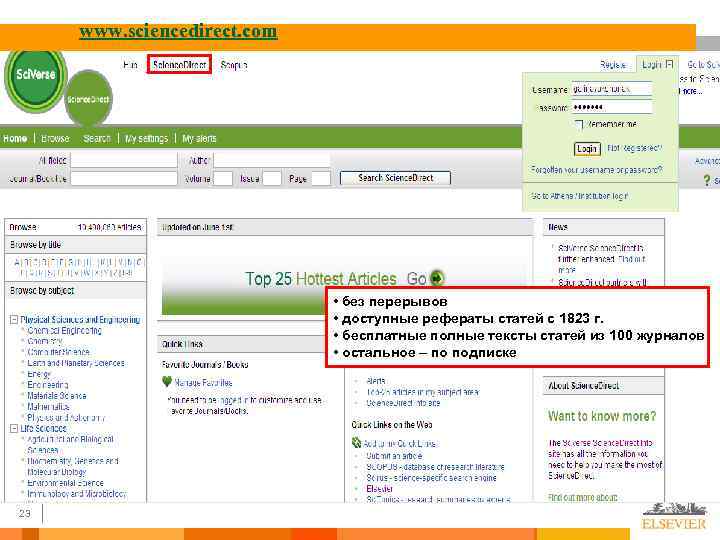Image resolution: width=720 pixels, height=540 pixels.
Task: Click SCOPUS database of research literature link
Action: (x=435, y=467)
